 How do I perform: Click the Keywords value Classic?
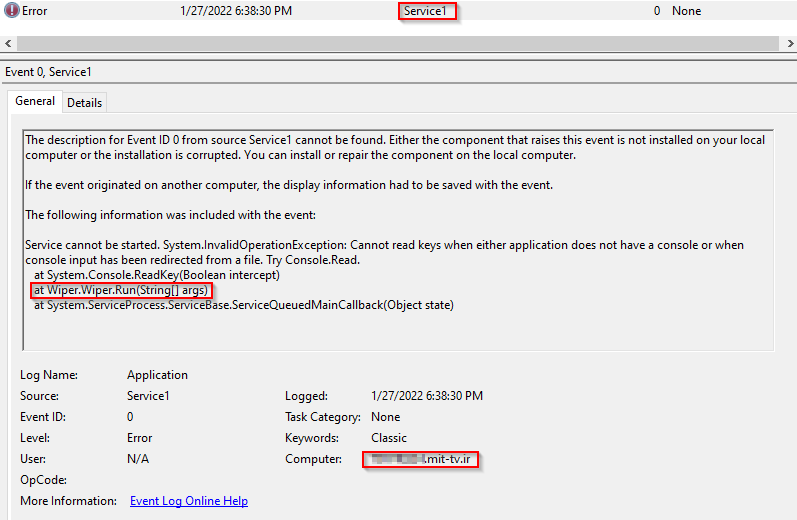click(x=389, y=438)
